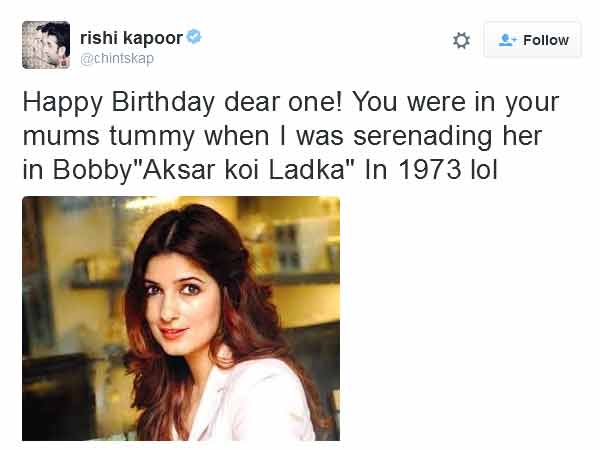This screenshot has width=600, height=450.
Task: Enlarge the attached photo of the woman
Action: pyautogui.click(x=181, y=318)
